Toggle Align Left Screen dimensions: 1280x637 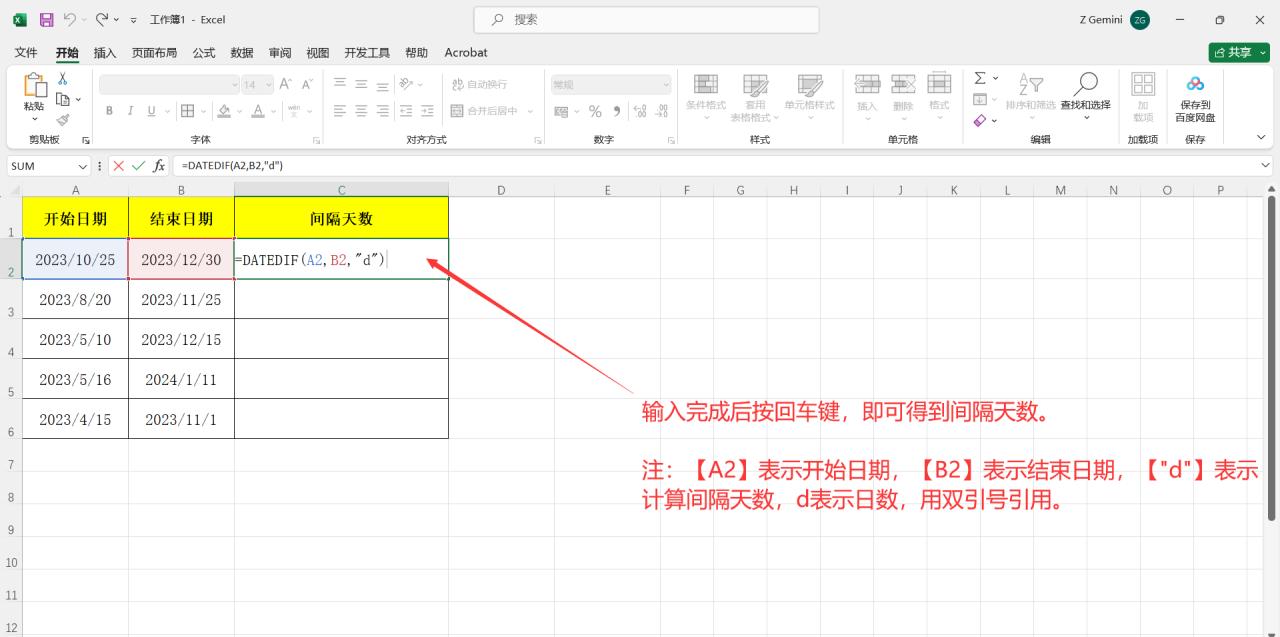click(x=340, y=111)
